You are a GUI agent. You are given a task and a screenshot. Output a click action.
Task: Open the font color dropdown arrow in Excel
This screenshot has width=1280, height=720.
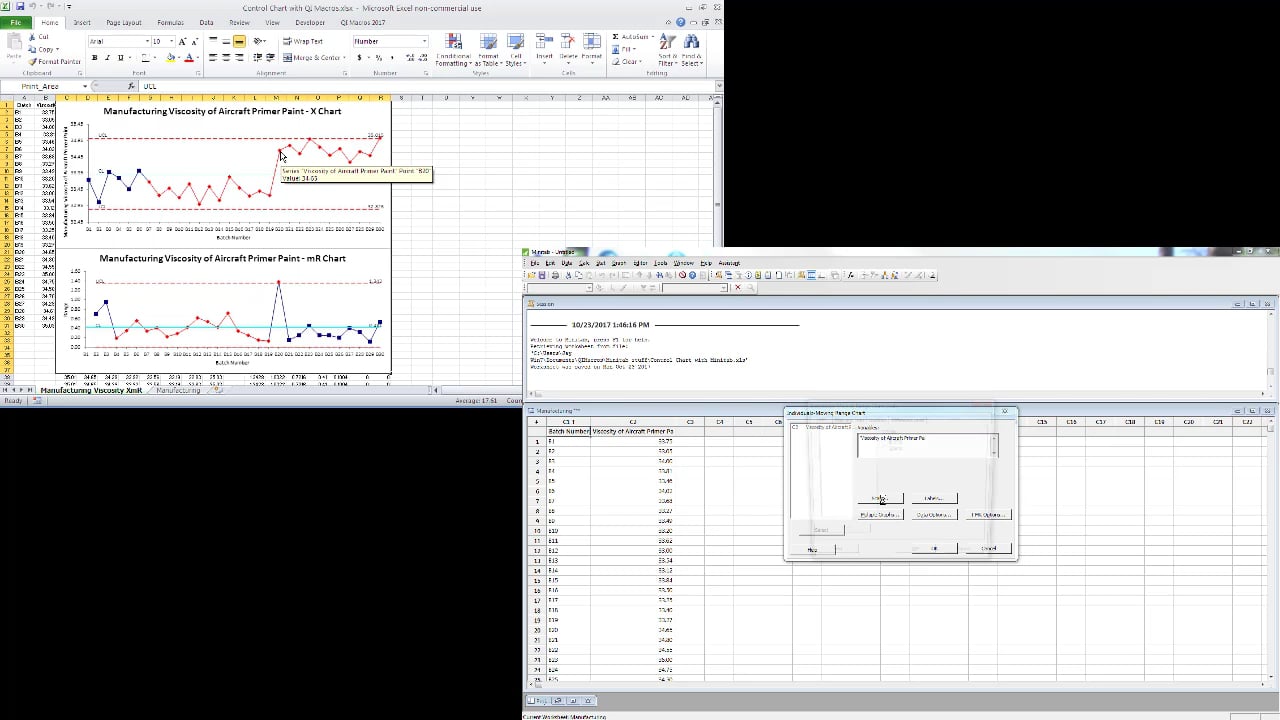click(198, 58)
